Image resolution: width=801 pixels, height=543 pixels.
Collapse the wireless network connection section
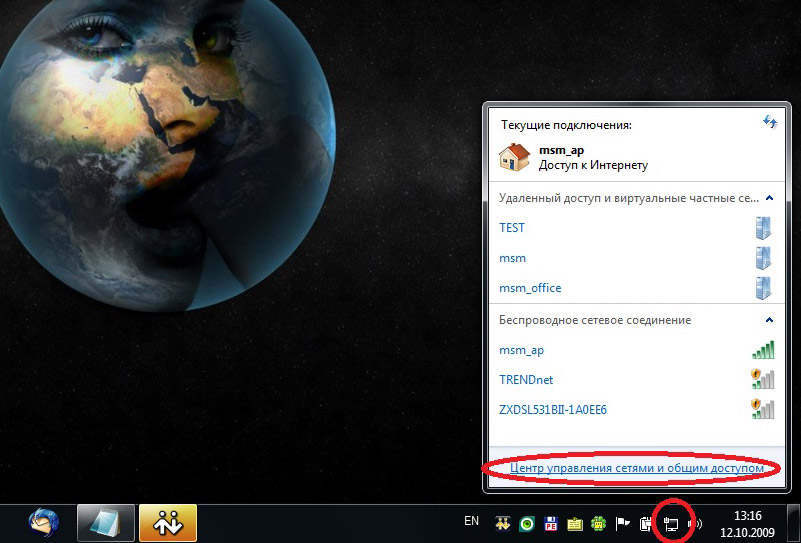coord(769,320)
